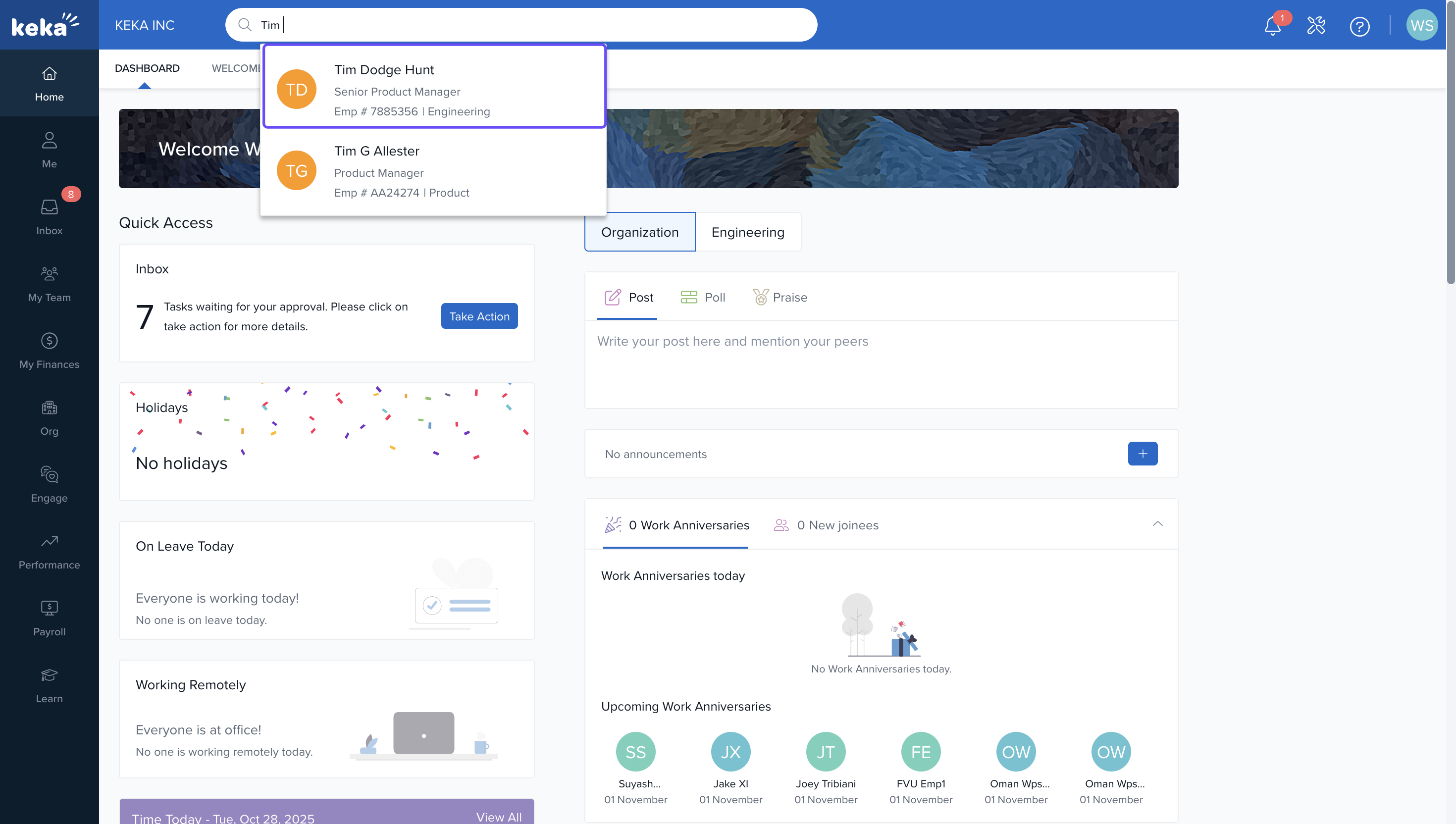Collapse the Work Anniversaries panel
Image resolution: width=1456 pixels, height=824 pixels.
coord(1157,524)
